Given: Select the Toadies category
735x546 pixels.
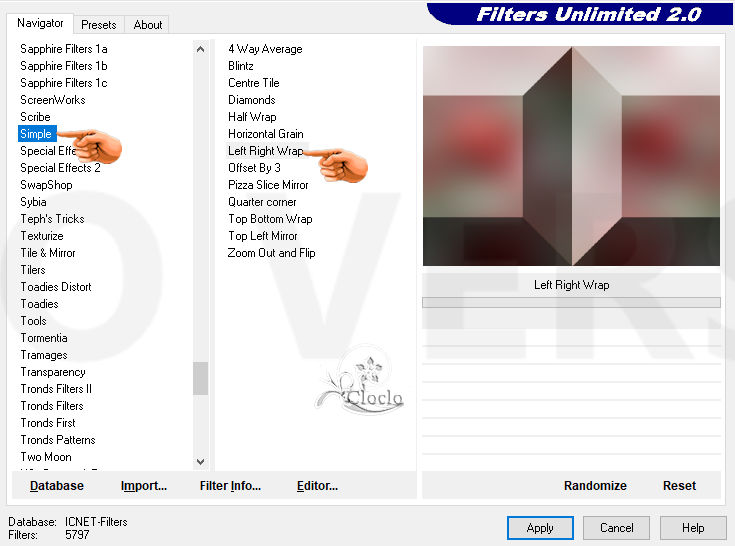Looking at the screenshot, I should point(39,304).
